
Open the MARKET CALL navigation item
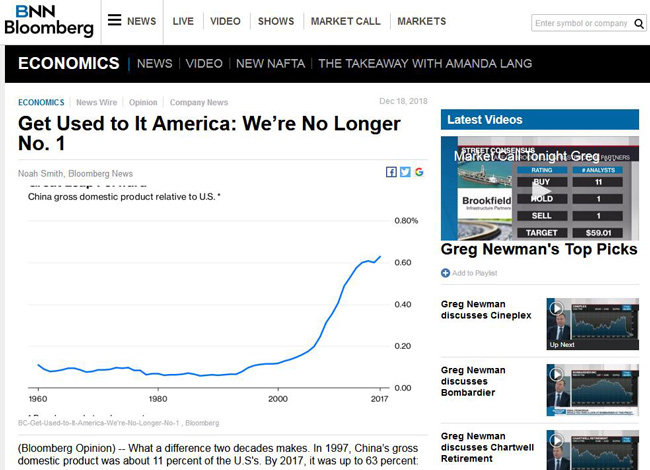point(346,21)
